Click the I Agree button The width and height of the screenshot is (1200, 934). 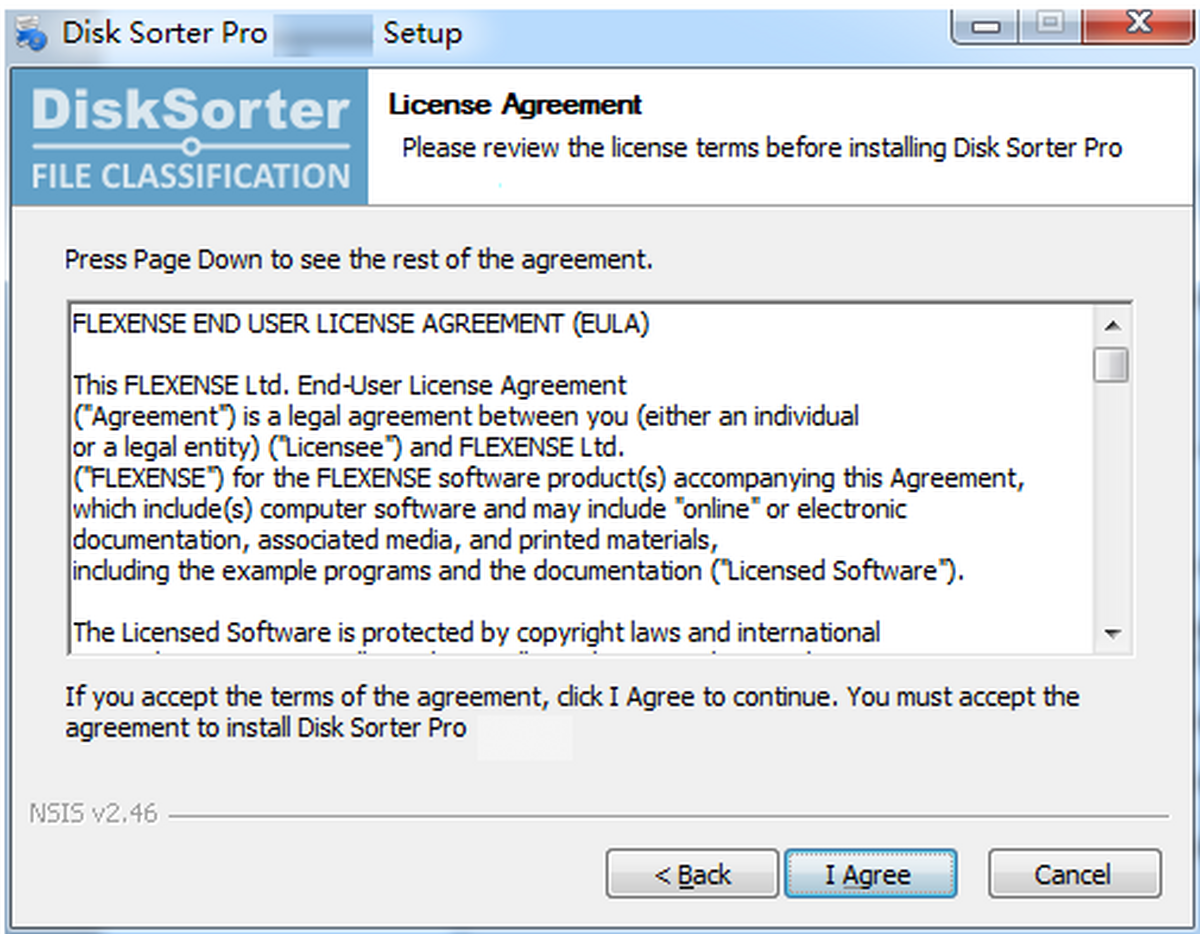pyautogui.click(x=870, y=873)
